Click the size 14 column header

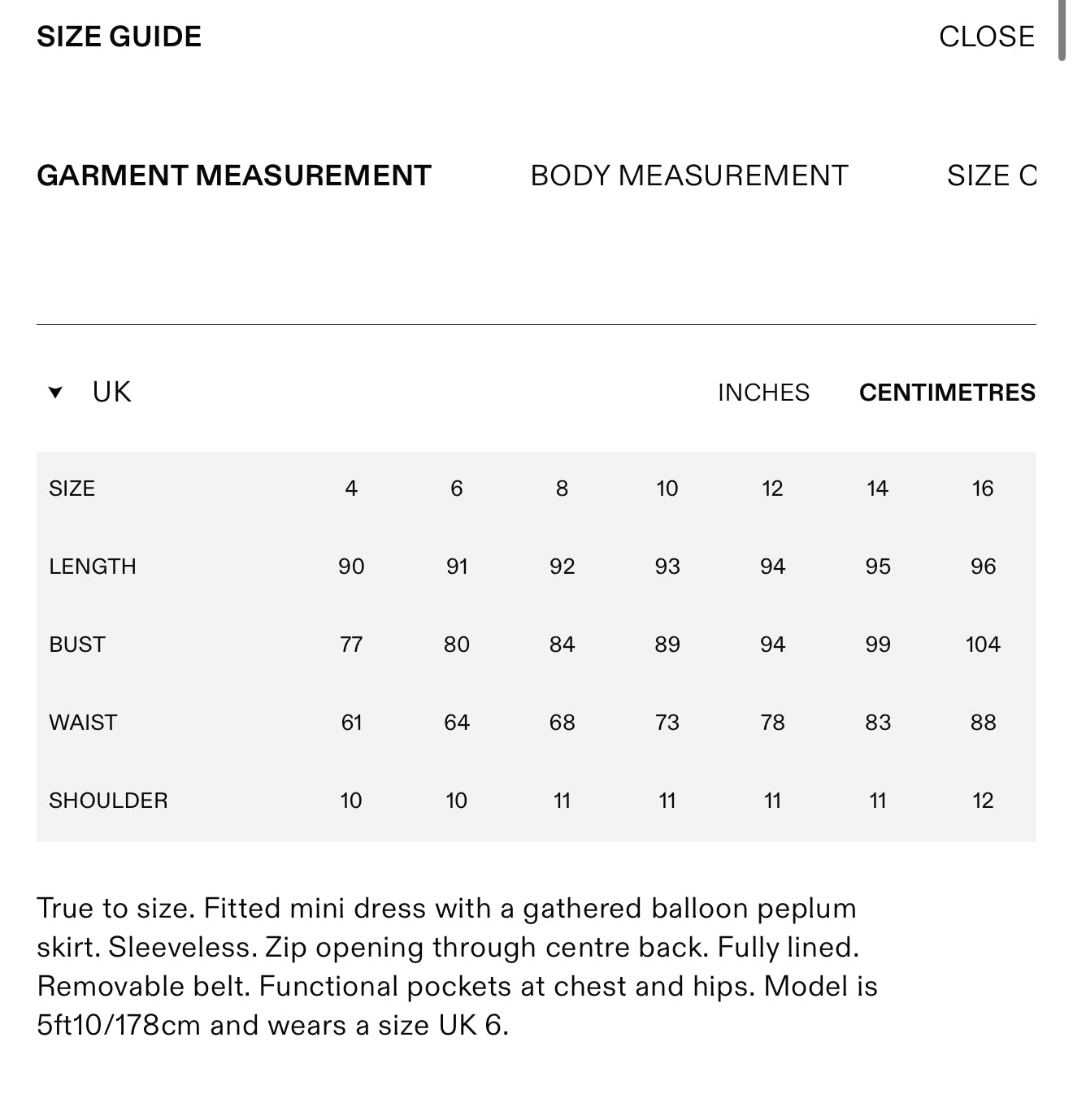tap(877, 488)
